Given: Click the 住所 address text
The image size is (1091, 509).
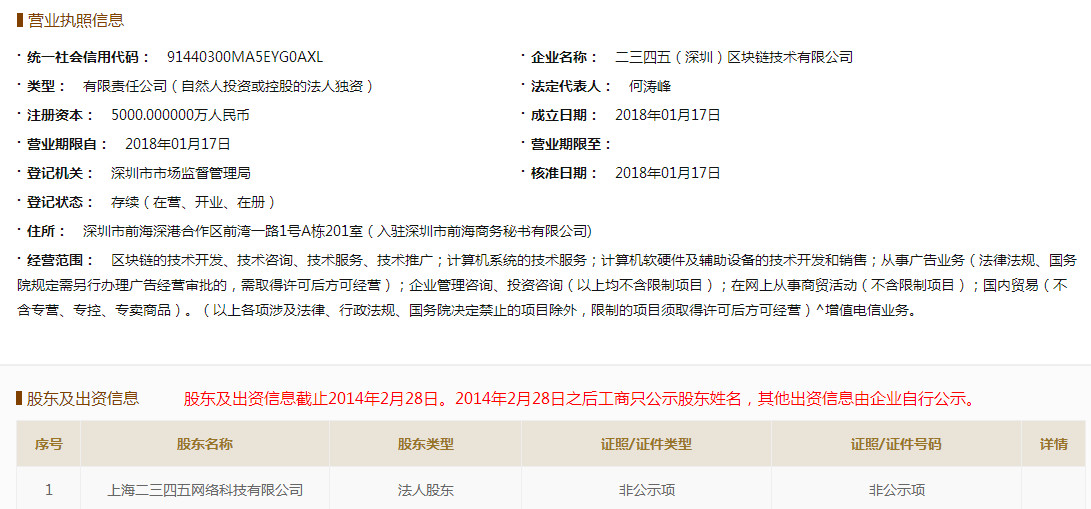Looking at the screenshot, I should 337,231.
